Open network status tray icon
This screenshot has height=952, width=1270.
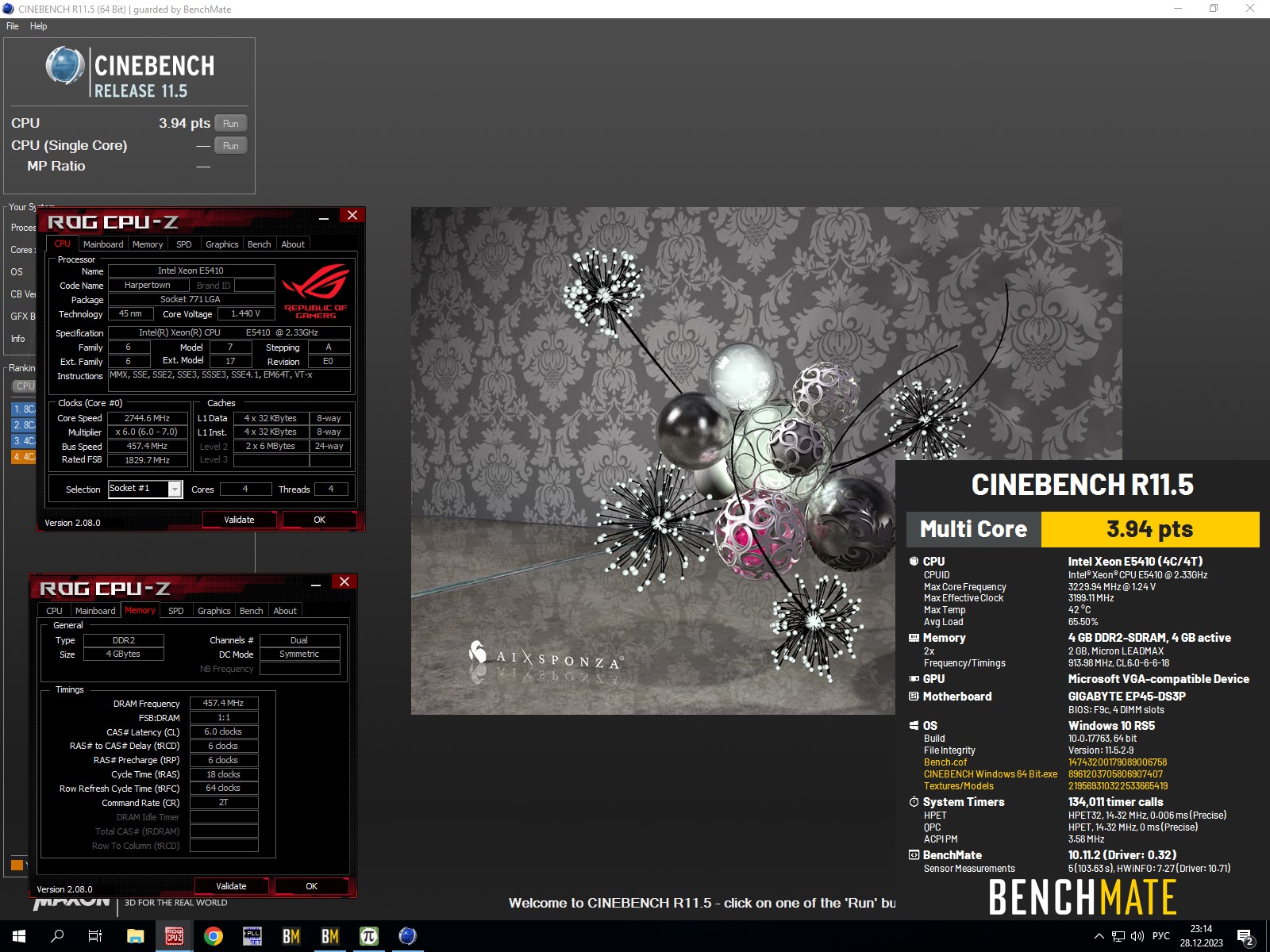(x=1118, y=936)
